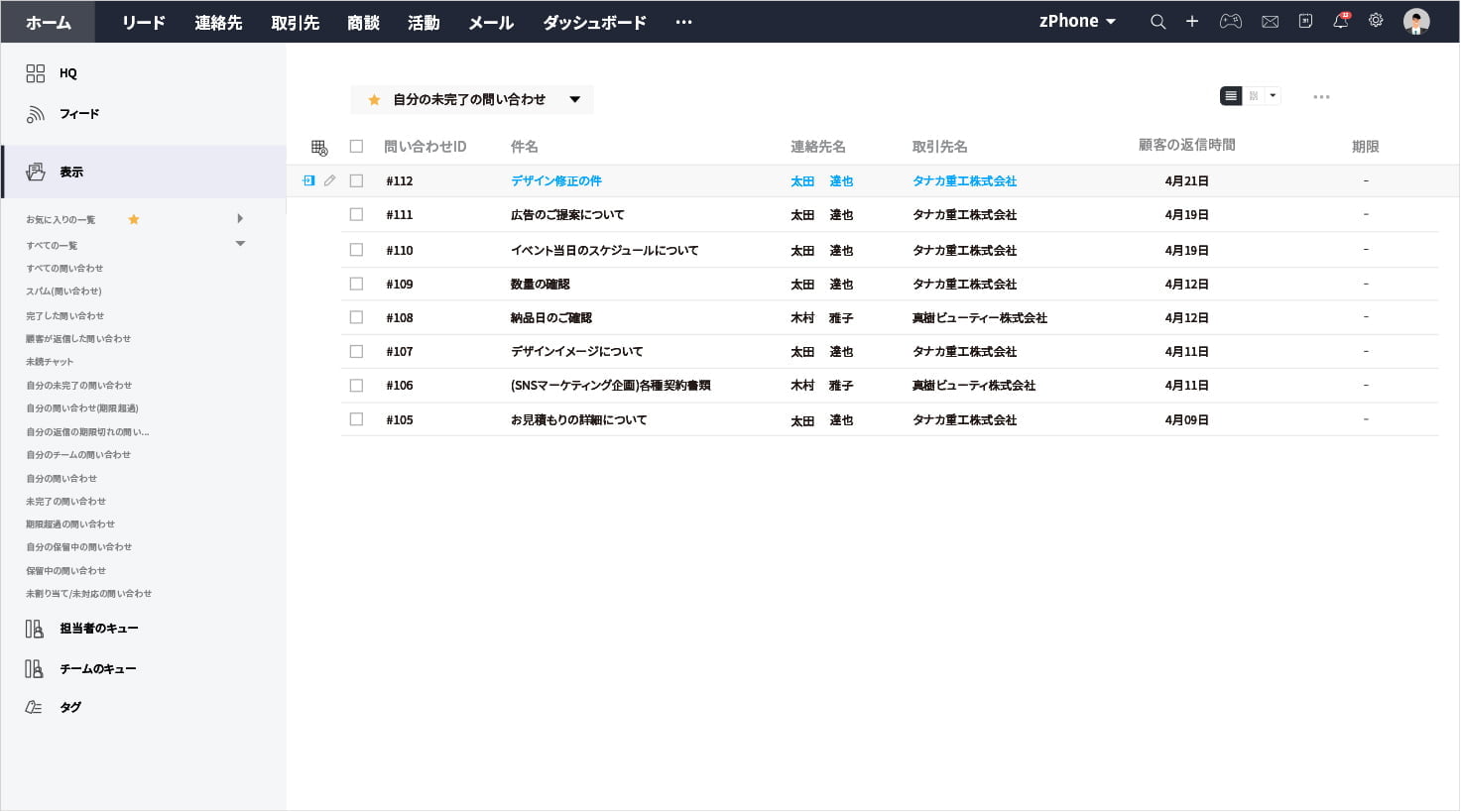This screenshot has height=812, width=1461.
Task: Open the デザイン修正の件 inquiry link
Action: tap(555, 180)
